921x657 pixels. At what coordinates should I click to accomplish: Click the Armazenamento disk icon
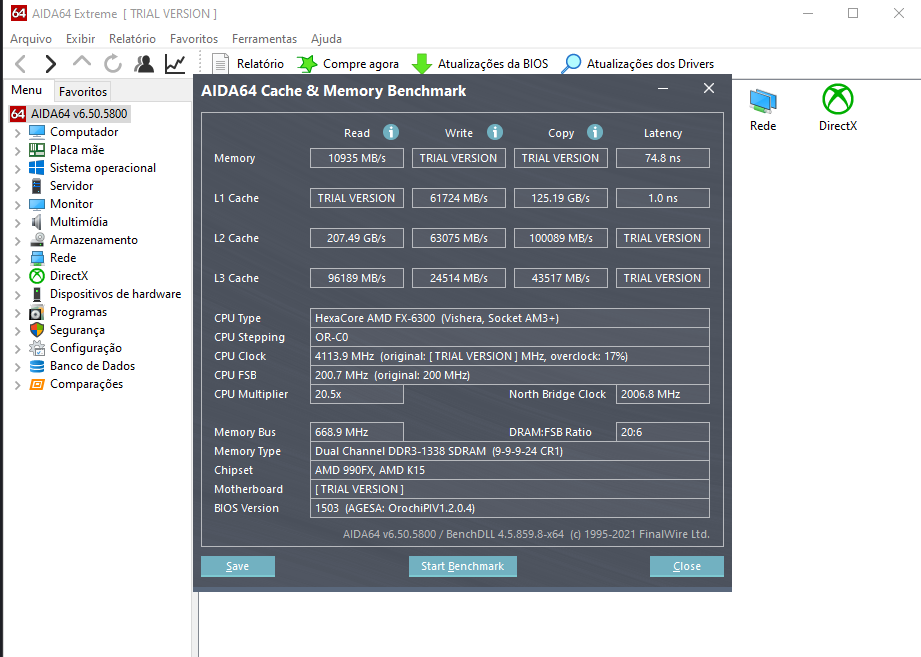point(37,240)
